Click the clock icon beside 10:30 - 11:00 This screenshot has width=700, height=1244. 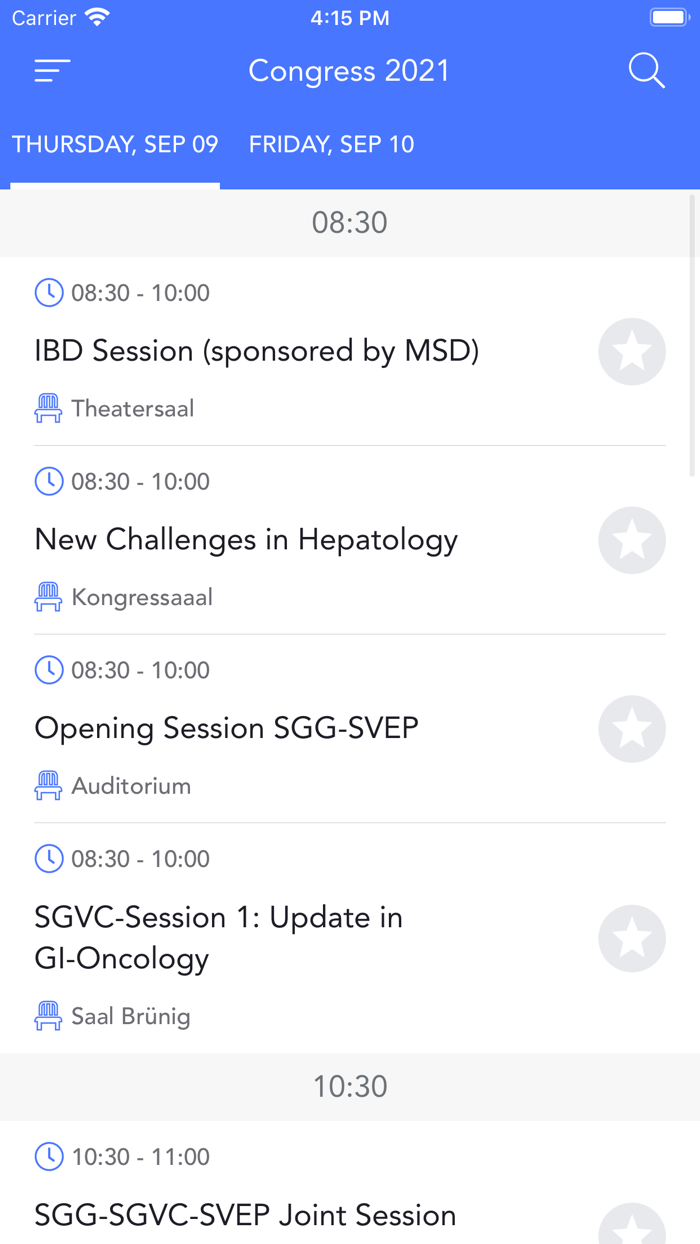coord(48,1157)
